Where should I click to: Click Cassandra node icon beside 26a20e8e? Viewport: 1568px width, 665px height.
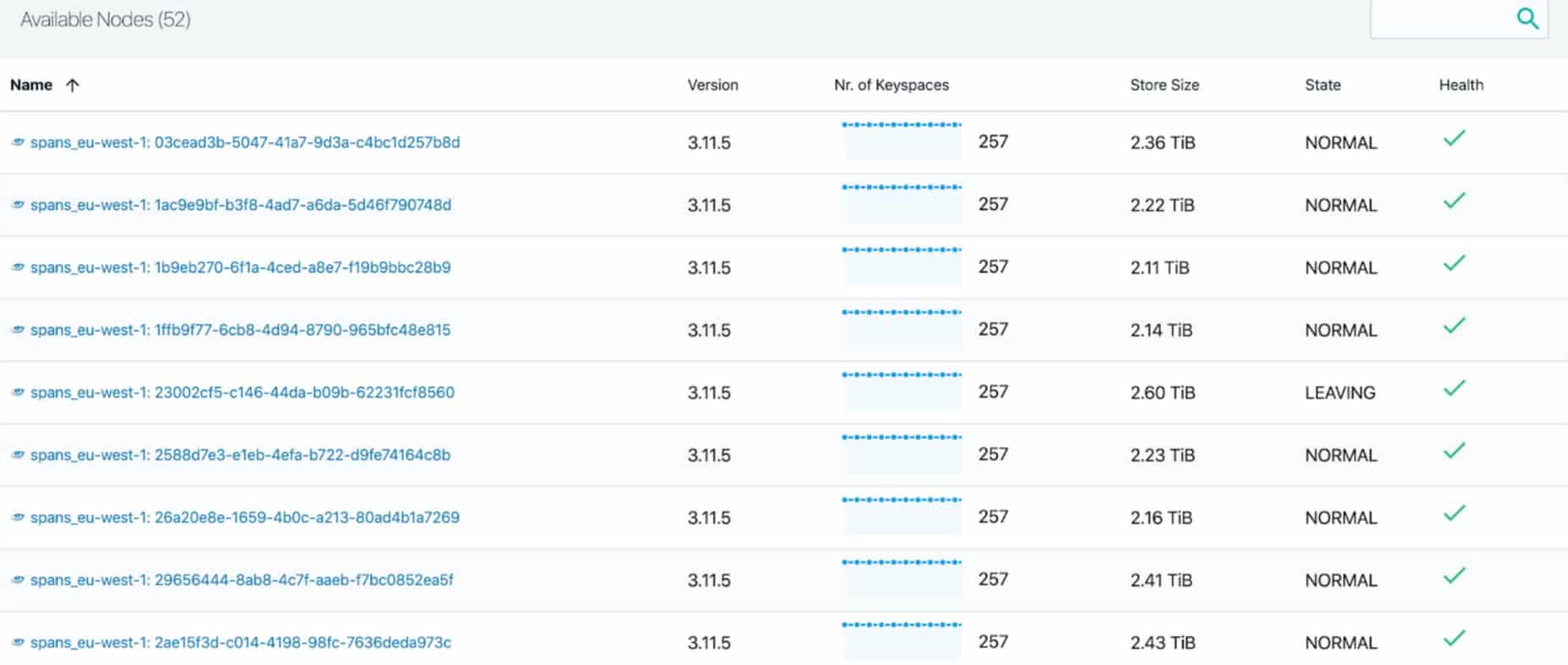(x=18, y=518)
